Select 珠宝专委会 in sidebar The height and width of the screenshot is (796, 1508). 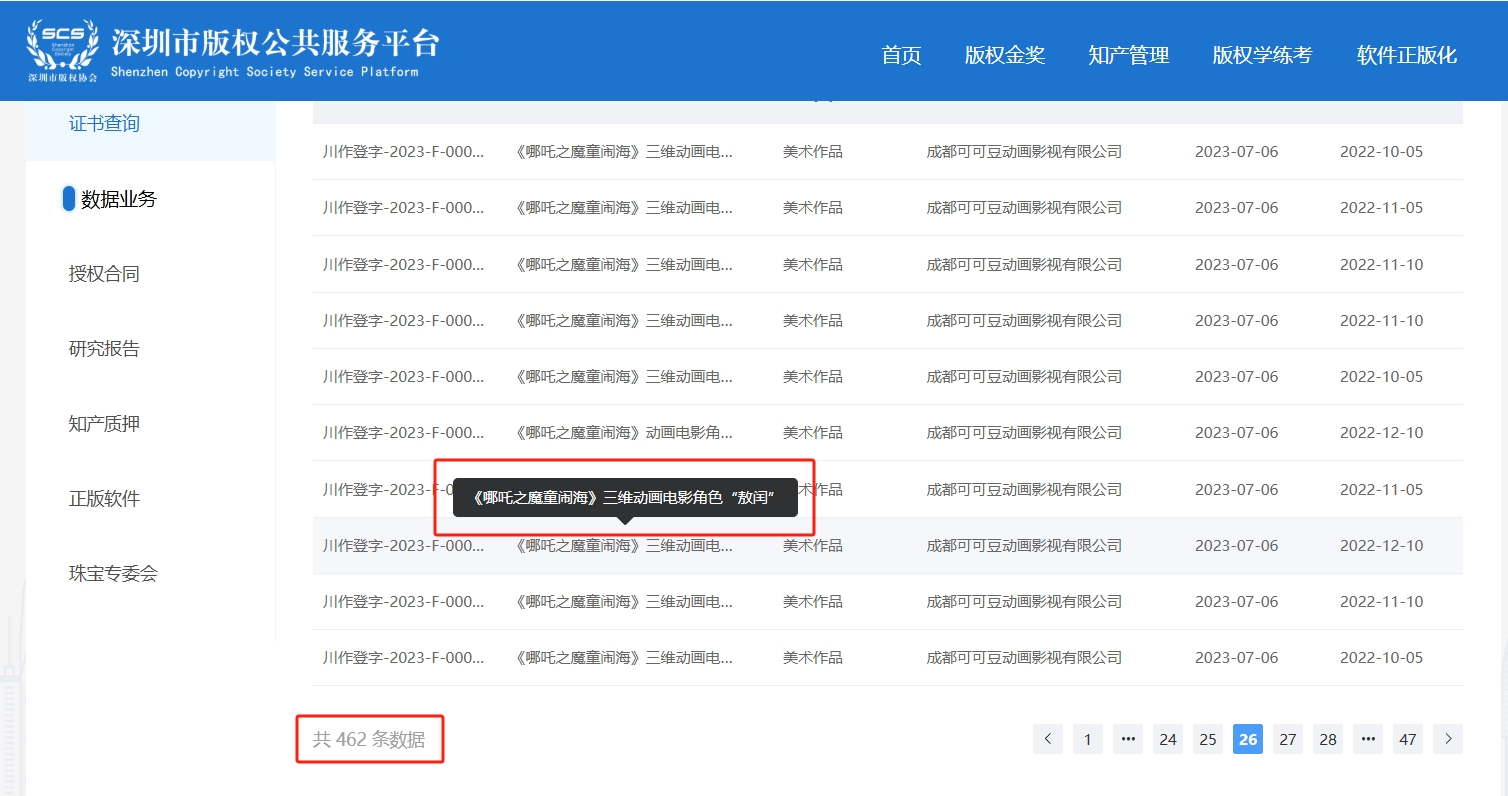coord(113,574)
